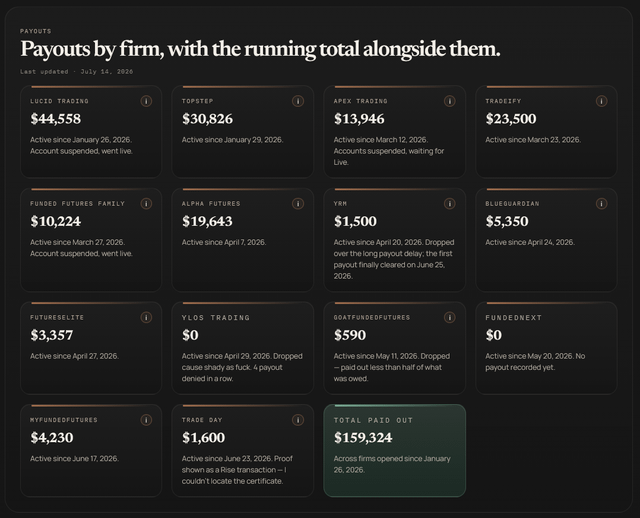Click the Trade Day firm name

point(202,420)
